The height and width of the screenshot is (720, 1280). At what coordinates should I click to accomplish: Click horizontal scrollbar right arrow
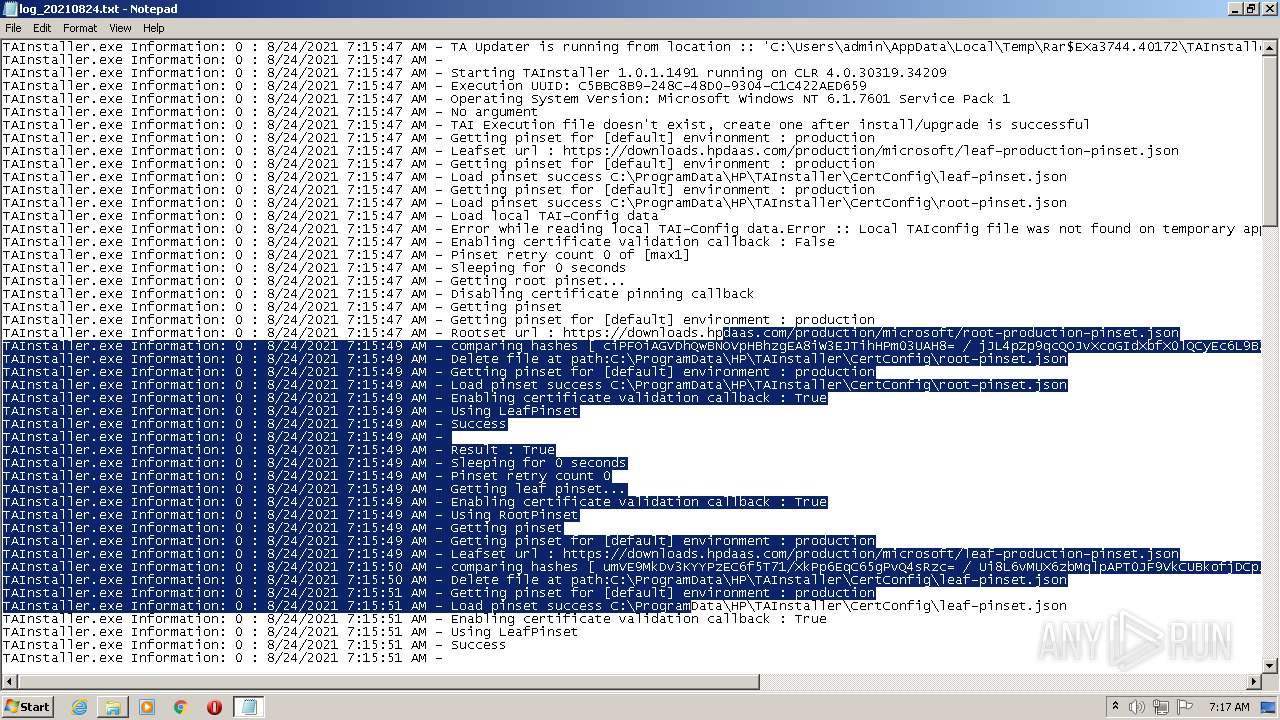pos(1255,682)
